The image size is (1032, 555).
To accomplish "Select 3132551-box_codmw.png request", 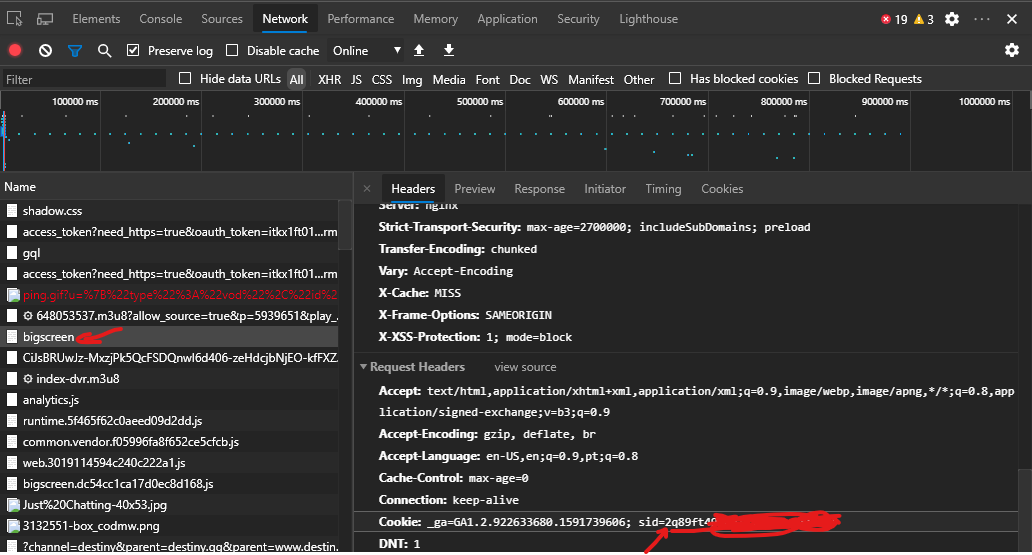I will pyautogui.click(x=169, y=526).
